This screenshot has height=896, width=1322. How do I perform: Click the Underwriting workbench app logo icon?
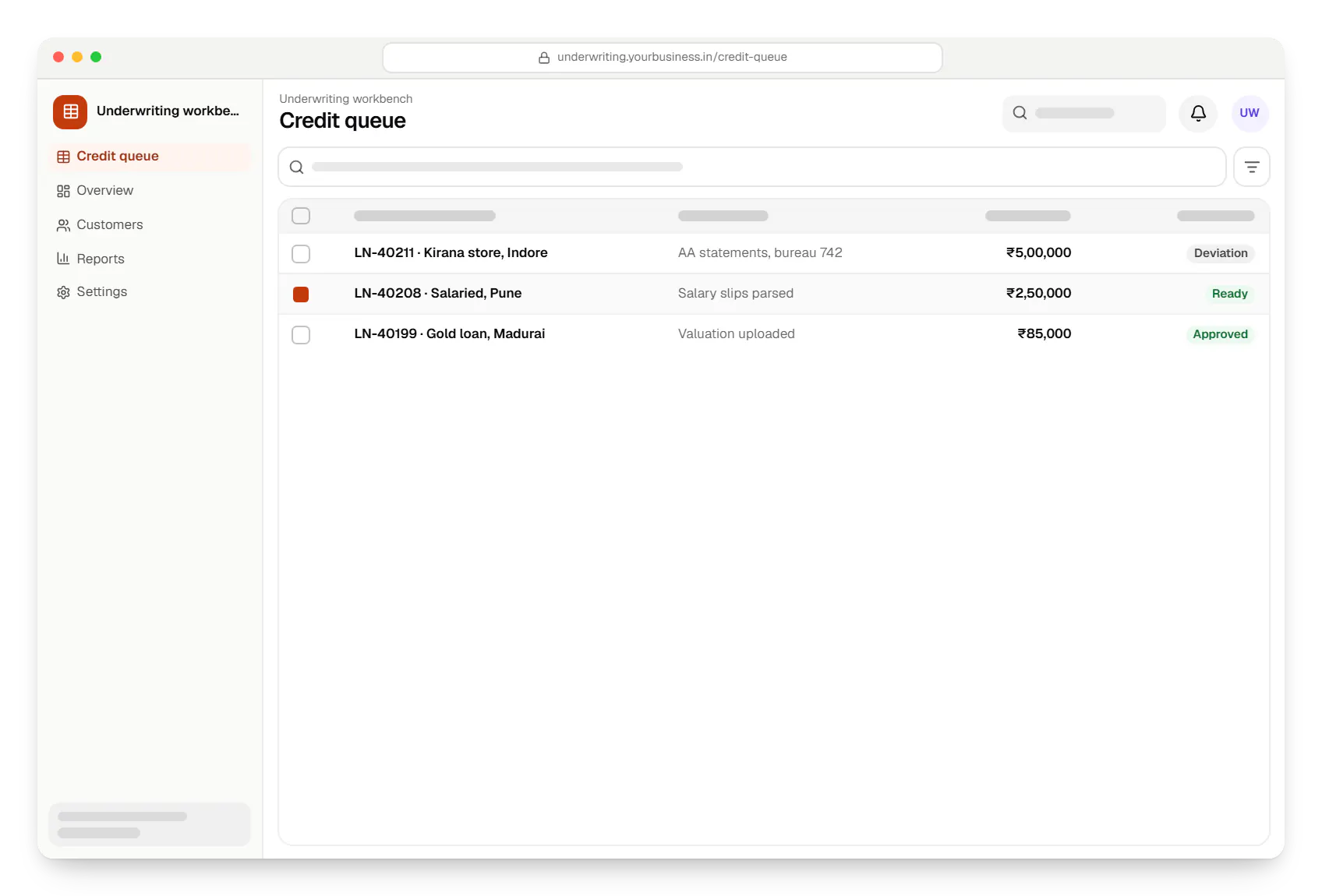click(x=70, y=112)
